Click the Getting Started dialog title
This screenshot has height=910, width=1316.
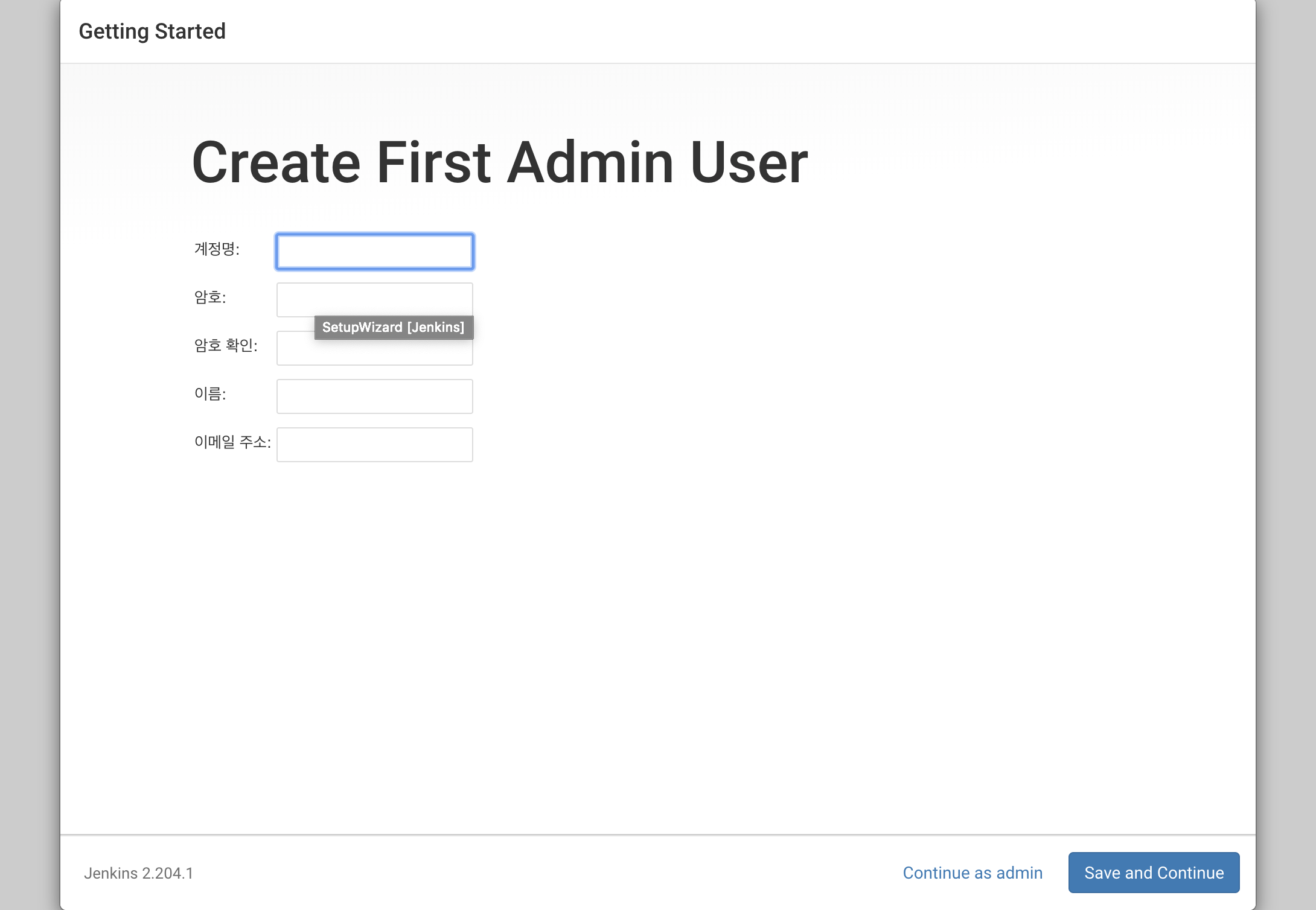tap(152, 31)
